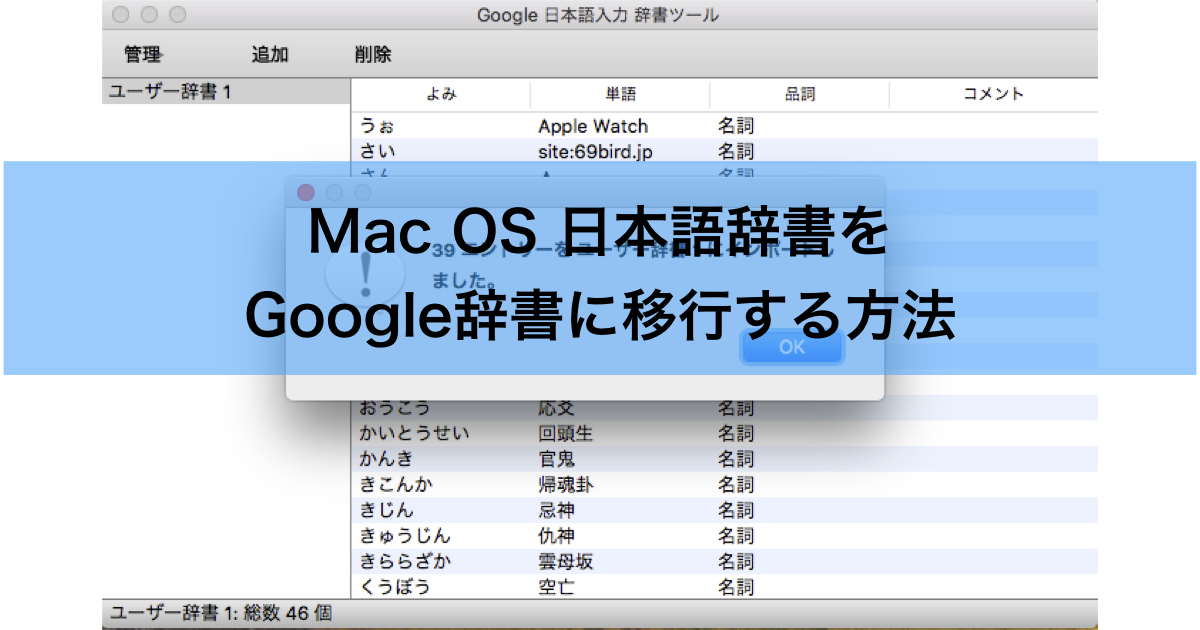The height and width of the screenshot is (630, 1200).
Task: Click the 削除 toolbar button
Action: (373, 55)
